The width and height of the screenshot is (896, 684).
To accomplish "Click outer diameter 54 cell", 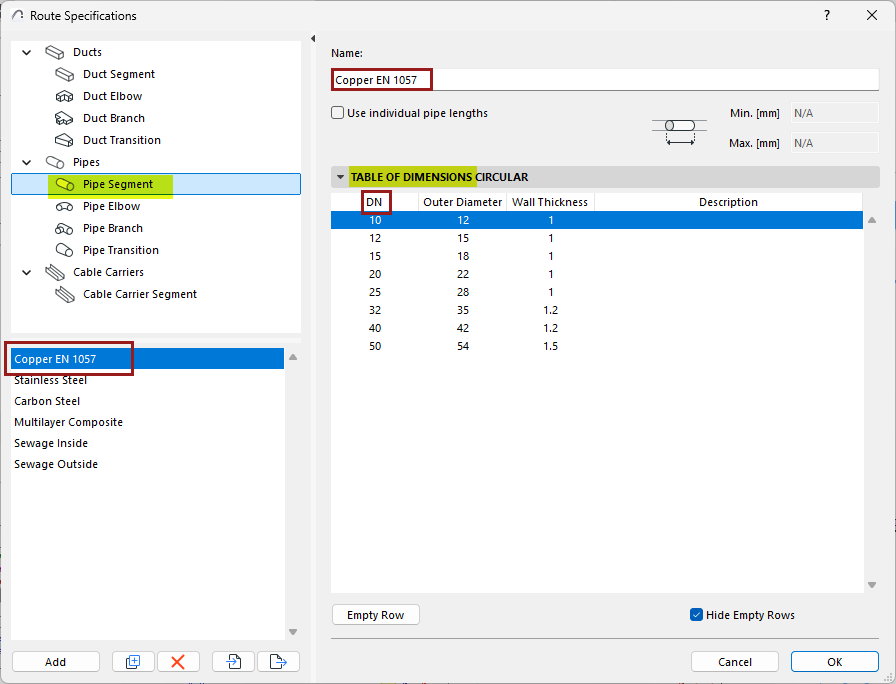I will (463, 346).
